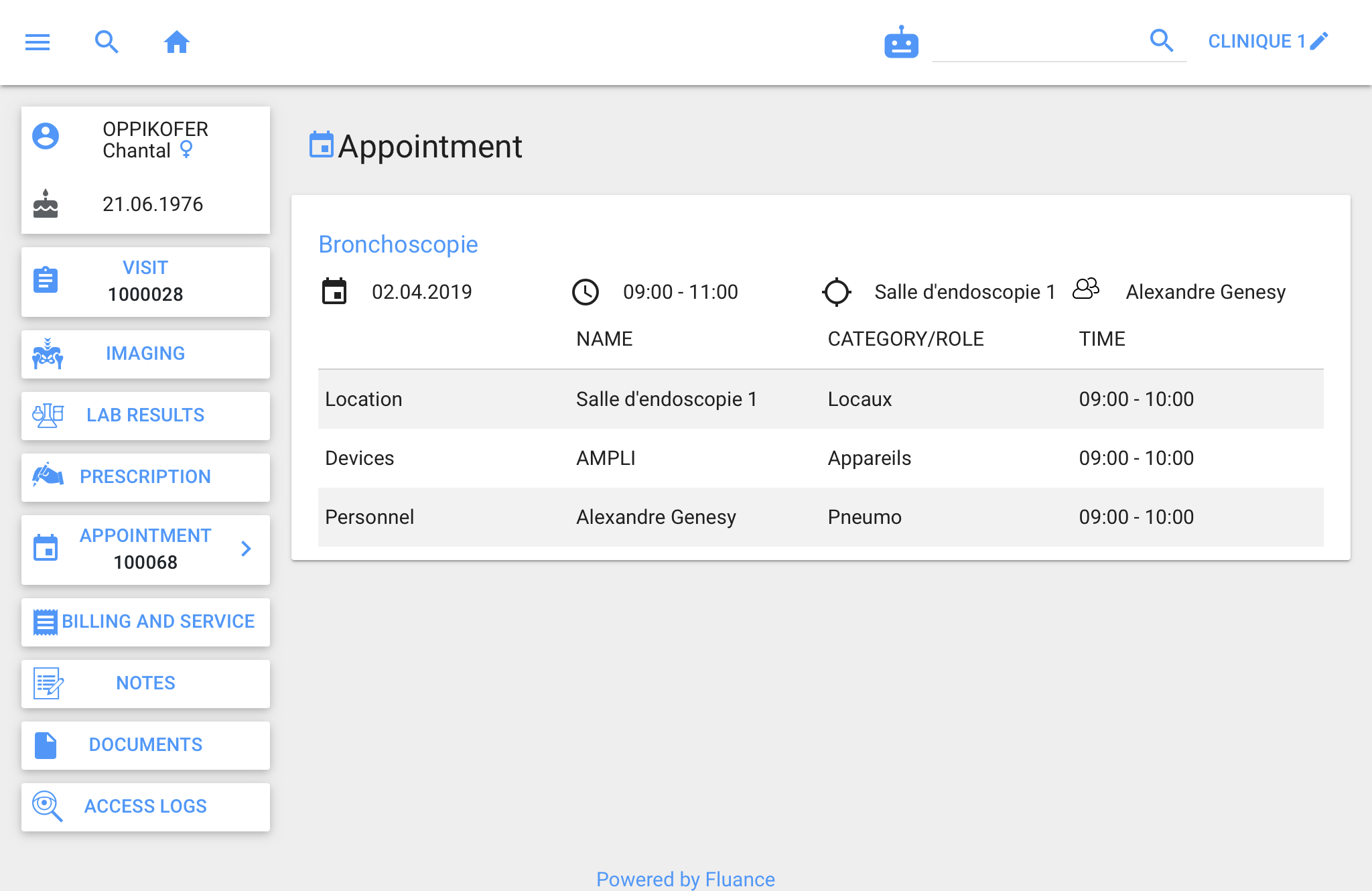Open the Prescription section
Viewport: 1372px width, 891px height.
[x=145, y=477]
